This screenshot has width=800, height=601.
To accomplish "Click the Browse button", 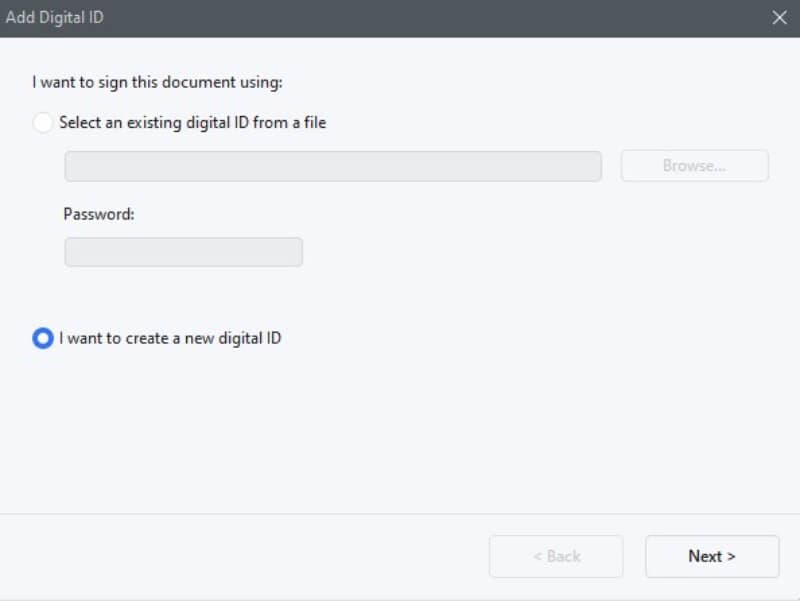I will [x=694, y=166].
